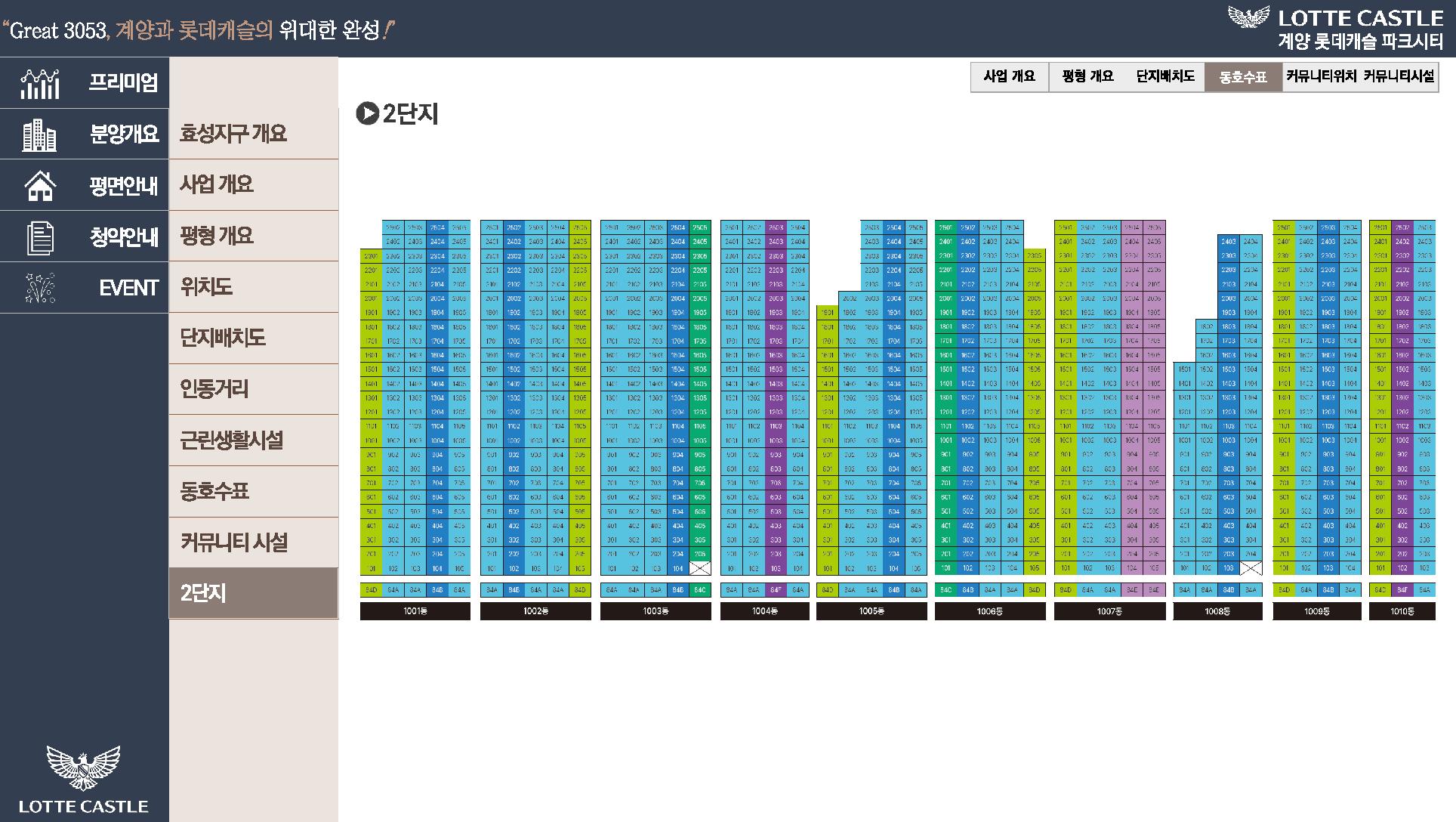Open 단지배치도 in the side submenu
The image size is (1456, 822).
pos(223,338)
